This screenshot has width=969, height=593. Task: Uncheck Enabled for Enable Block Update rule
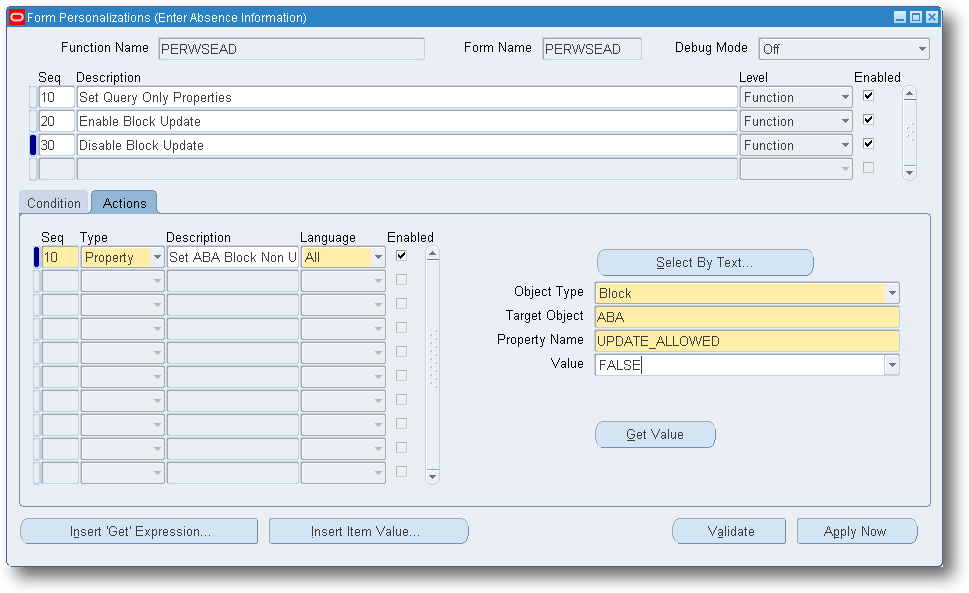click(868, 120)
